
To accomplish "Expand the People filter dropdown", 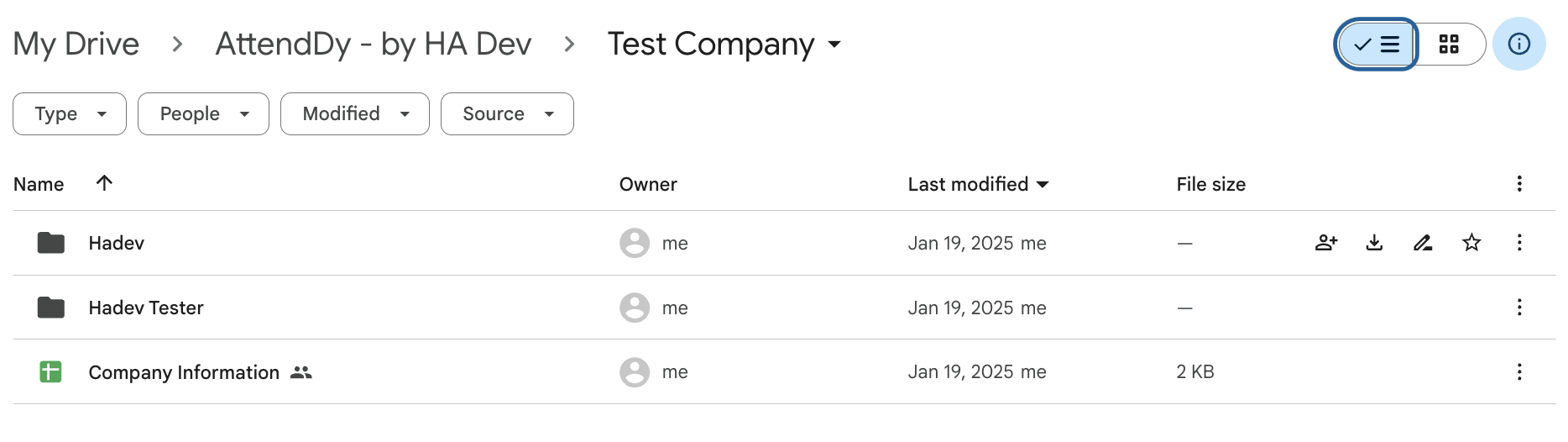I will 203,113.
